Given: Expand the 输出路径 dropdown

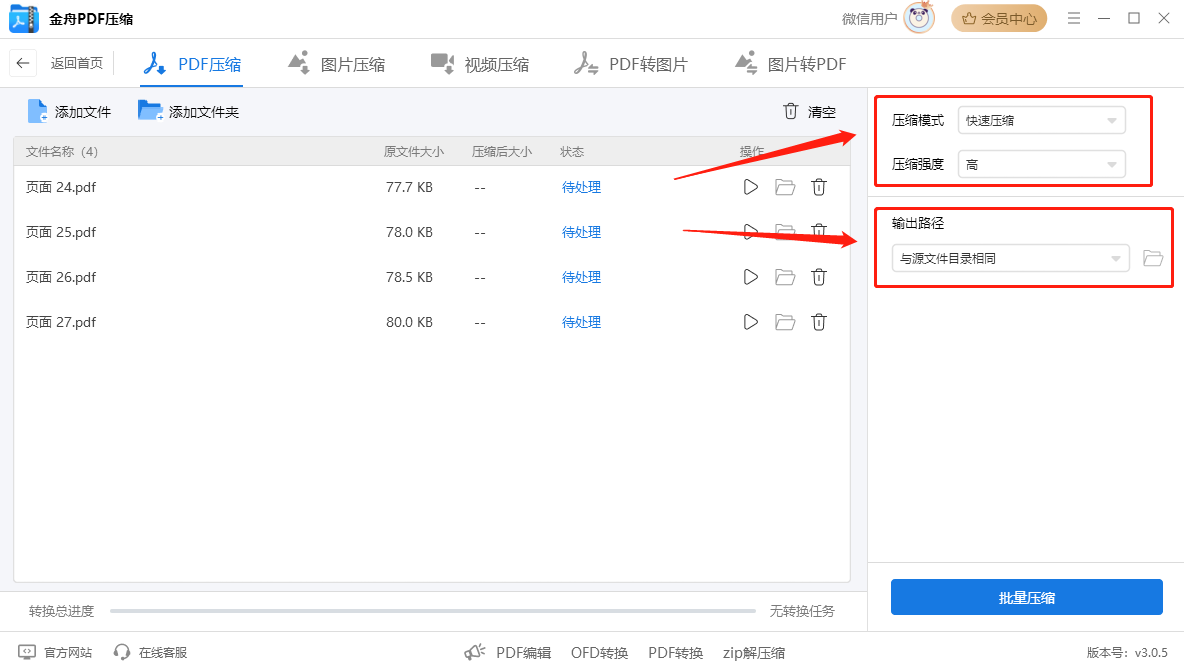Looking at the screenshot, I should [x=1010, y=258].
